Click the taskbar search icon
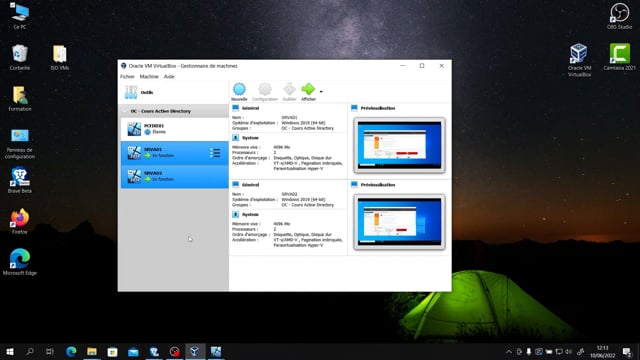This screenshot has width=640, height=360. [x=30, y=351]
